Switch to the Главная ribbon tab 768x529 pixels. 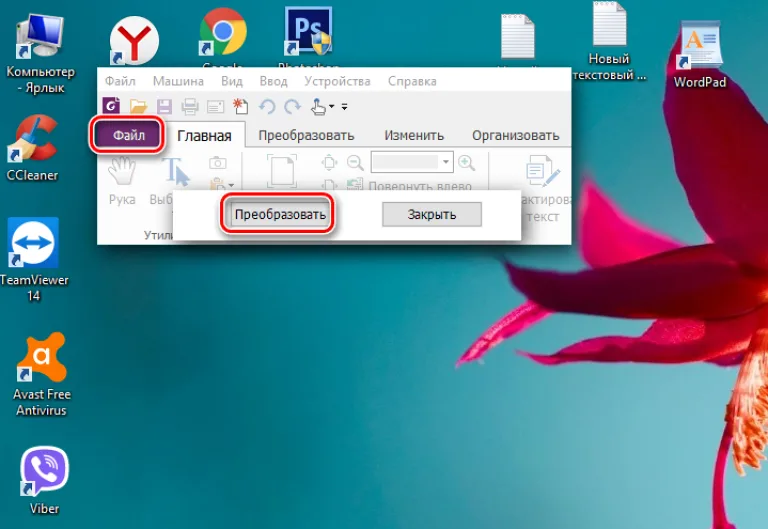pos(204,135)
